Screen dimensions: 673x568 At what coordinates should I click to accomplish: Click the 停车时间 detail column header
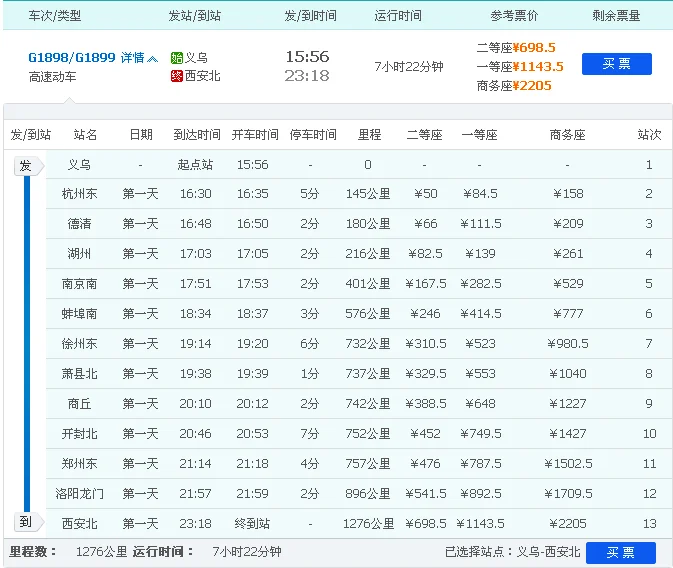[x=313, y=135]
